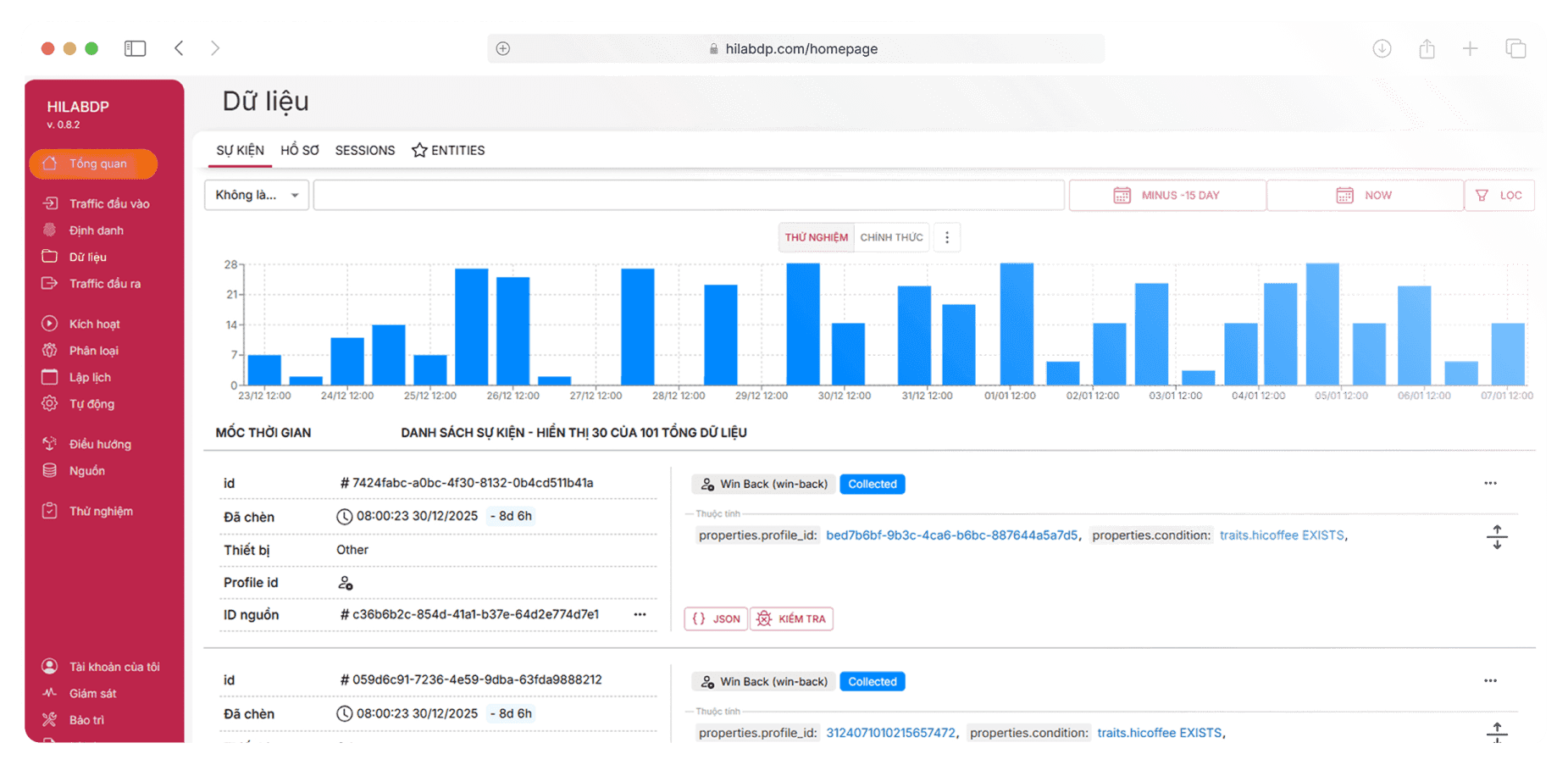
Task: Focus the event search input field
Action: pyautogui.click(x=689, y=195)
